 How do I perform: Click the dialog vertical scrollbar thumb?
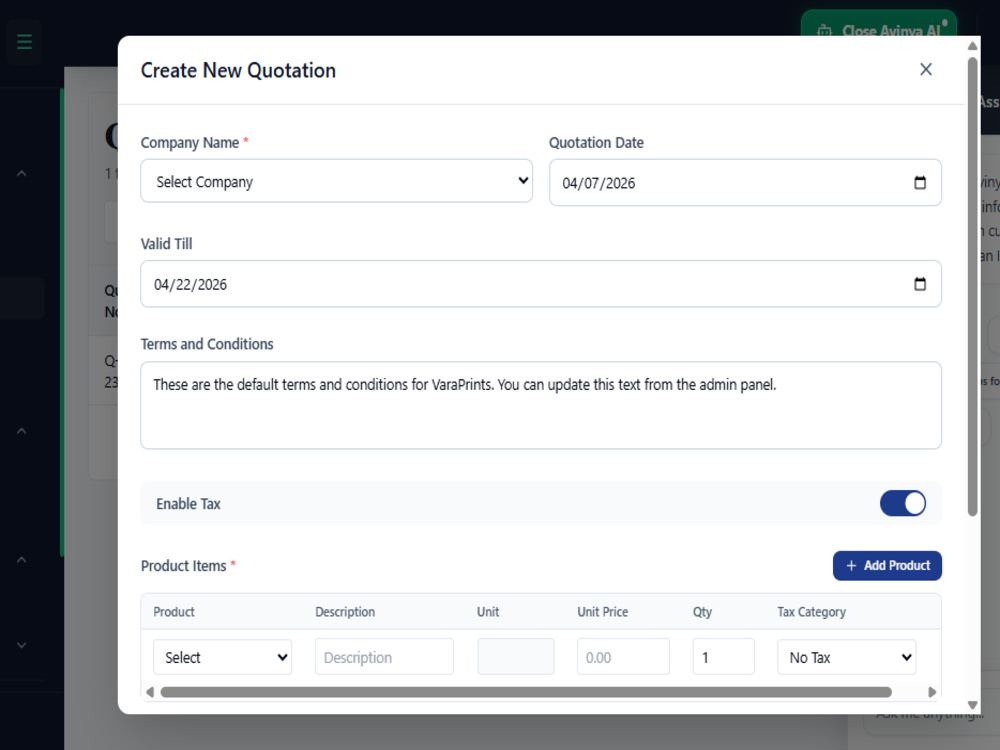(x=973, y=286)
